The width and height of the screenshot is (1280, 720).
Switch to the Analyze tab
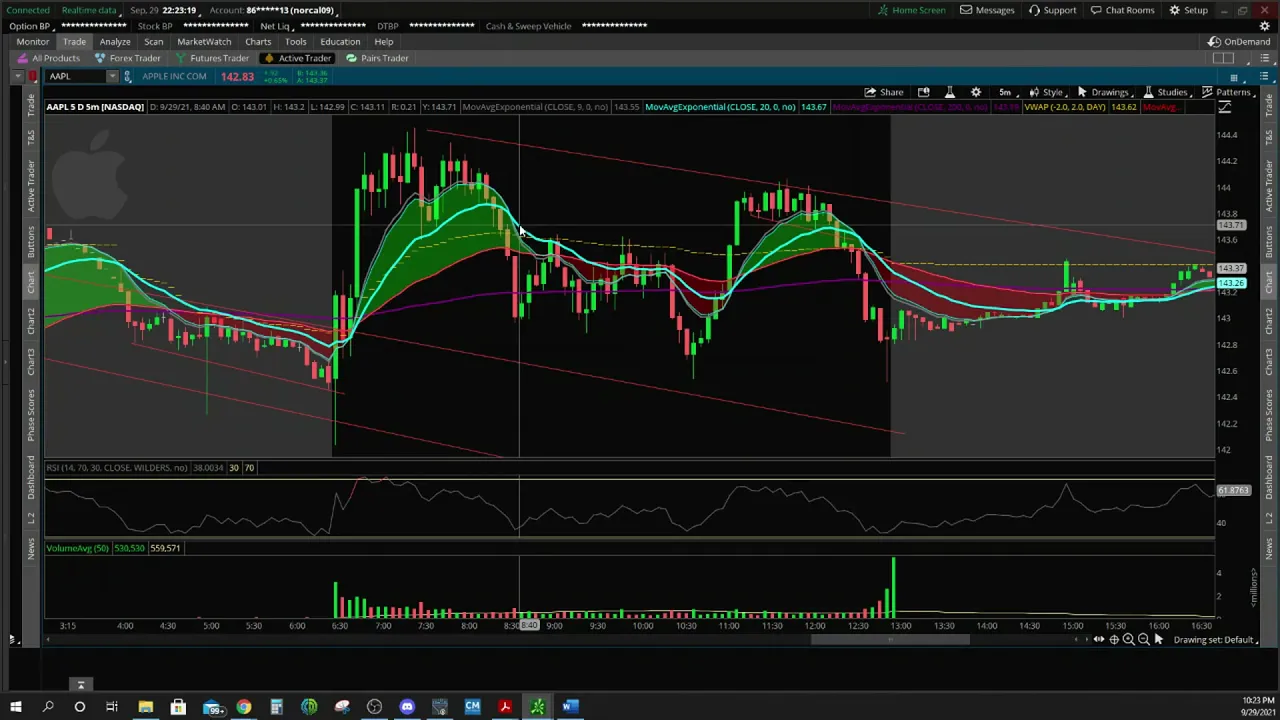(115, 42)
